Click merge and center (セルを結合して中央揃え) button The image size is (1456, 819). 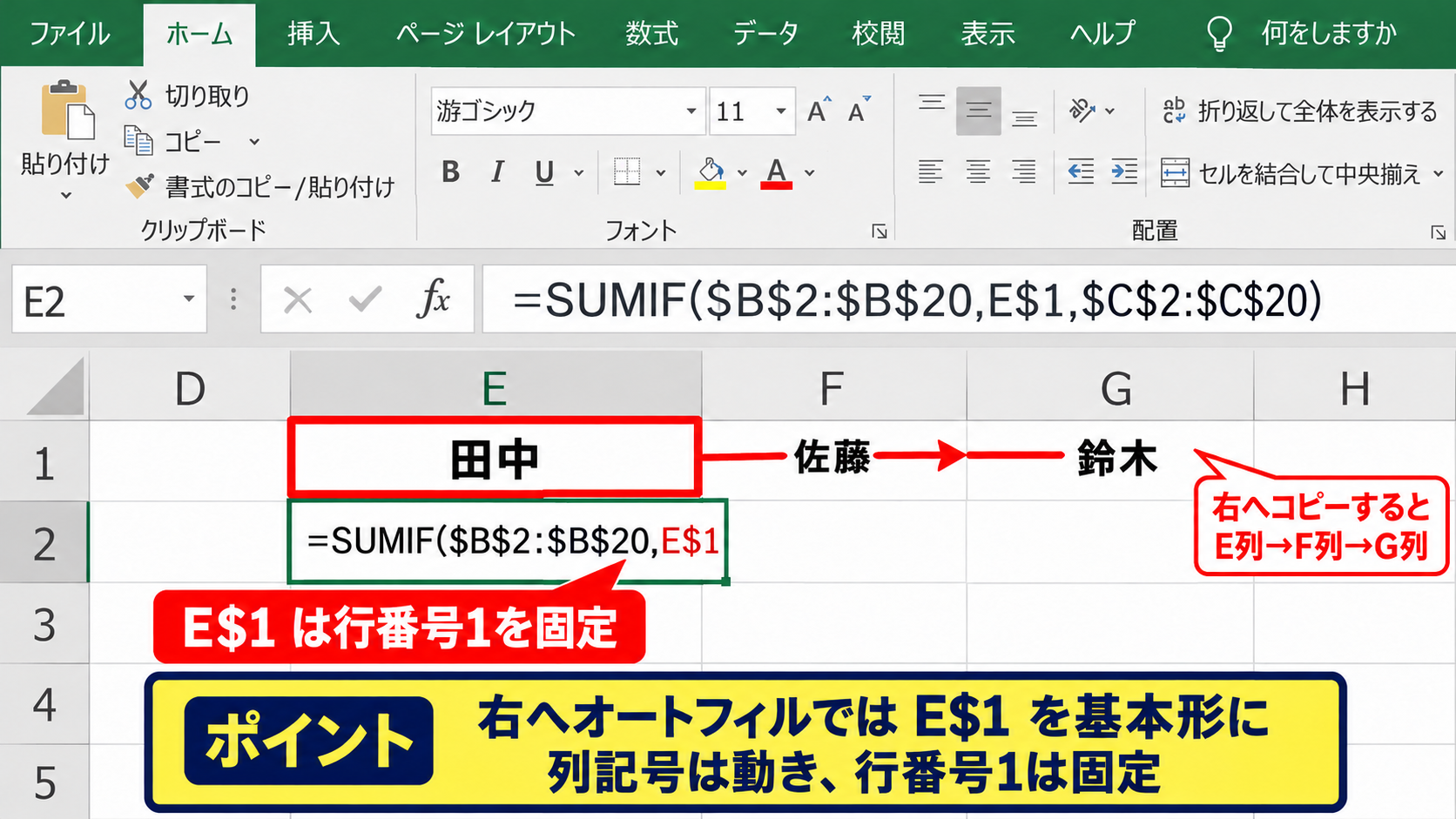pyautogui.click(x=1291, y=173)
